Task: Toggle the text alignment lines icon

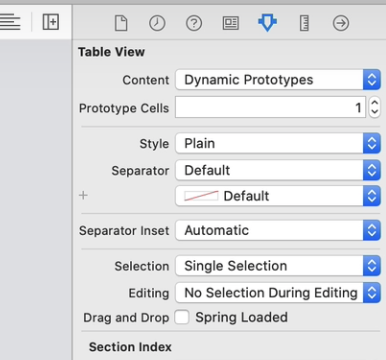Action: [10, 22]
